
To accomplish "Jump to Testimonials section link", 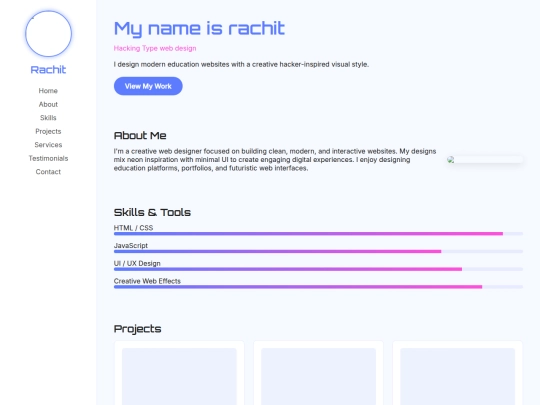I will [48, 158].
